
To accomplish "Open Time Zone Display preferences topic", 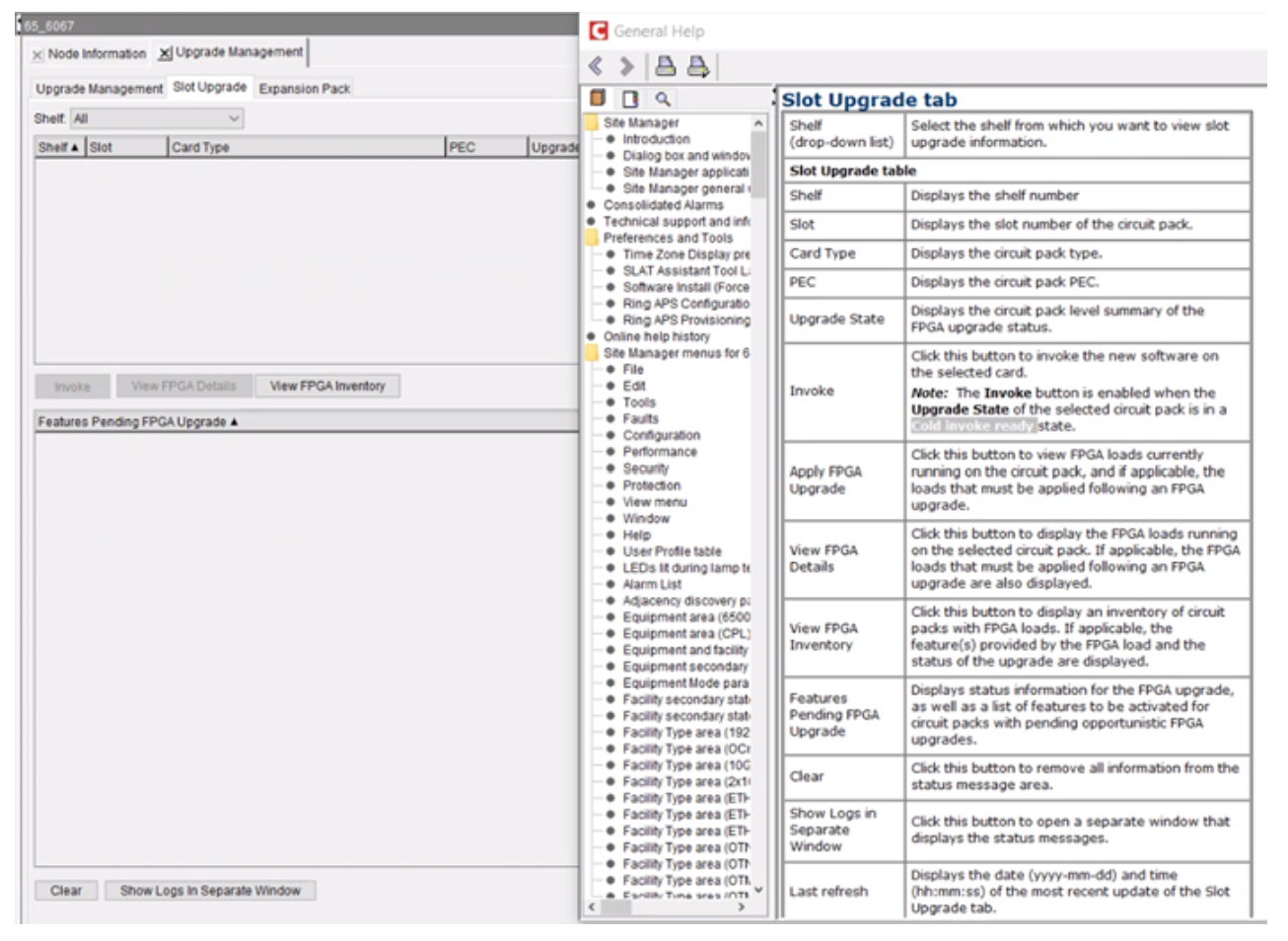I will point(685,254).
